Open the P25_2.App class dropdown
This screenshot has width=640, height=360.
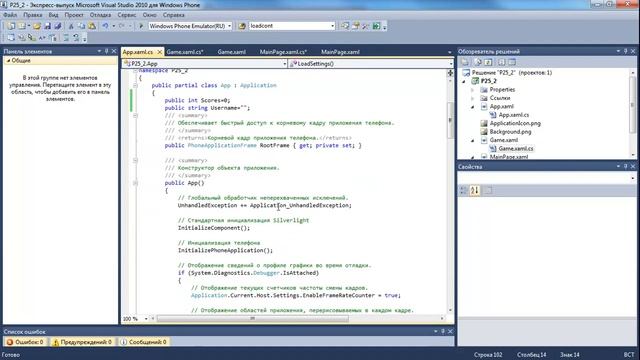click(284, 64)
